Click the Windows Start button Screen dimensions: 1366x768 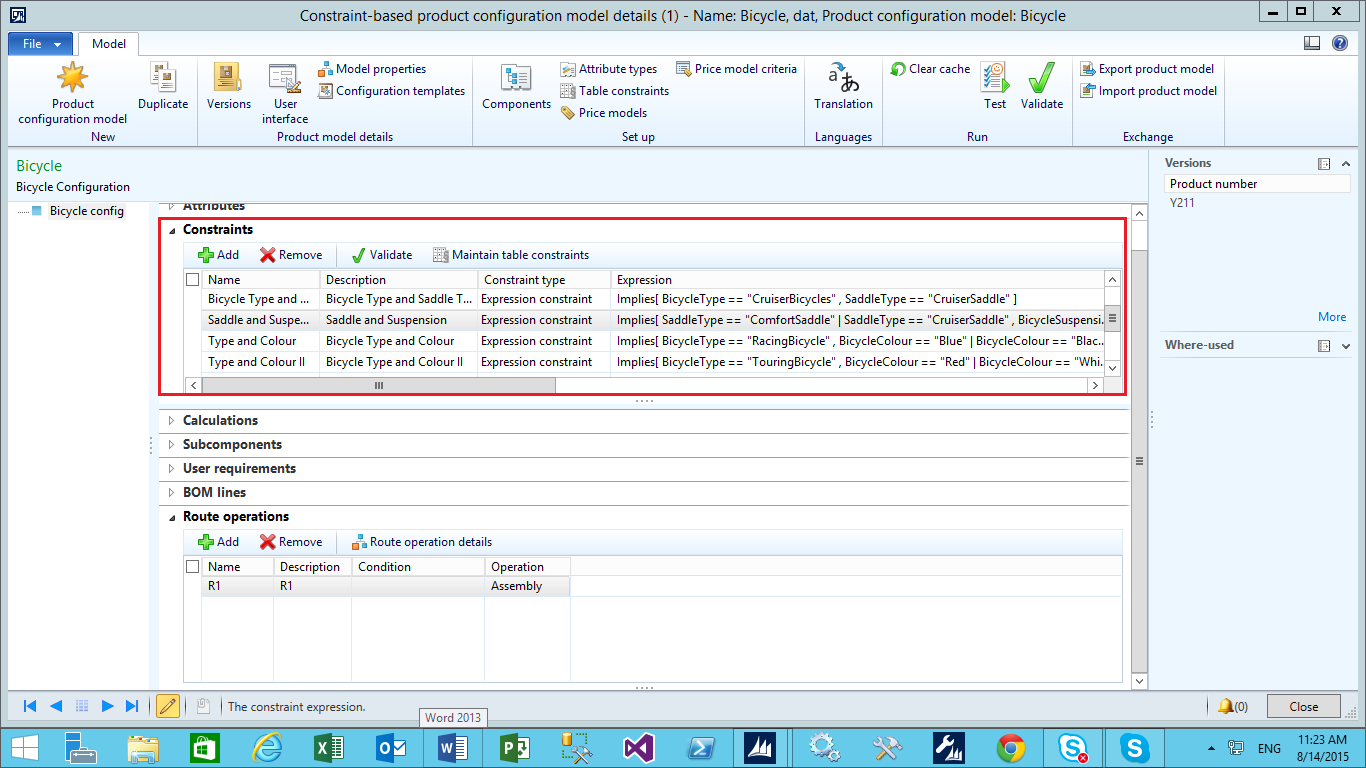[25, 747]
